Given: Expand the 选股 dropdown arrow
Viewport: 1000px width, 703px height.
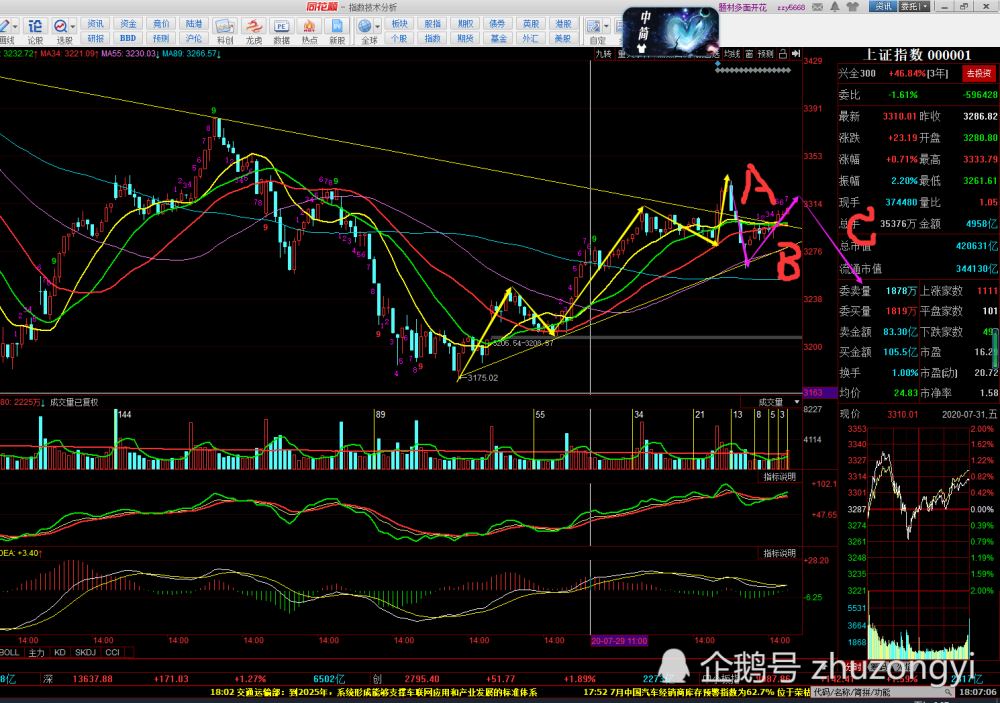Looking at the screenshot, I should click(x=73, y=26).
